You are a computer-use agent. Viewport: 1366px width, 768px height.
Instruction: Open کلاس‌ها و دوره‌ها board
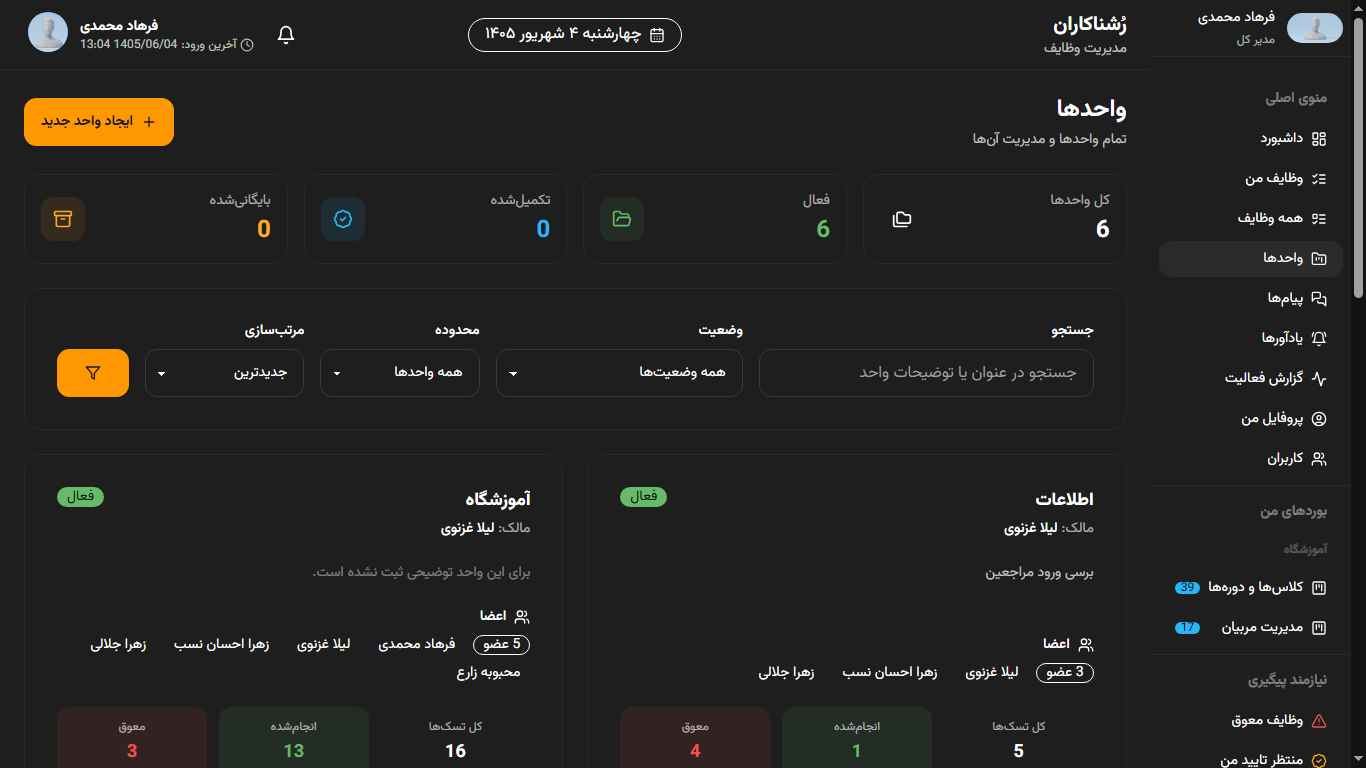[1251, 587]
